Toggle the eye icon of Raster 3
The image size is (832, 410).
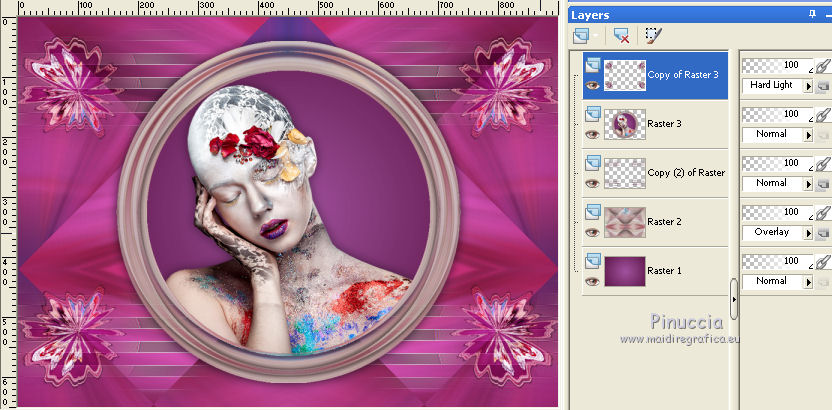click(x=592, y=134)
